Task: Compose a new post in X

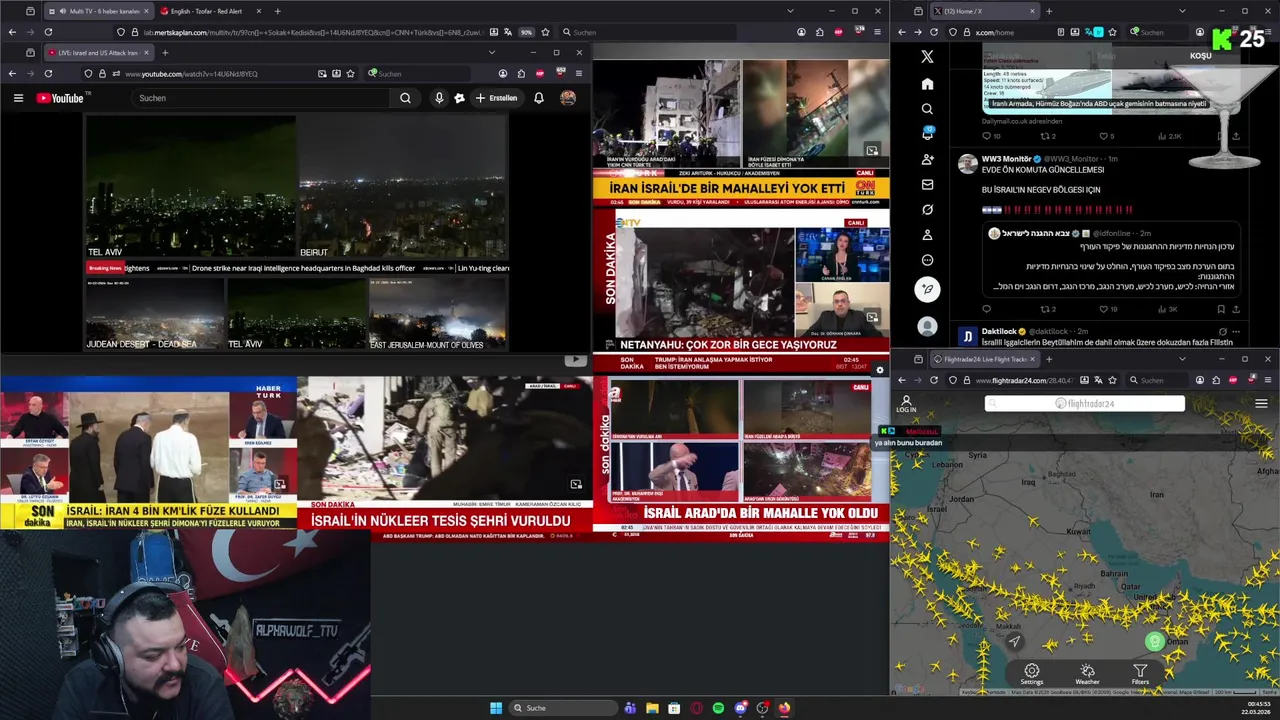Action: click(927, 289)
